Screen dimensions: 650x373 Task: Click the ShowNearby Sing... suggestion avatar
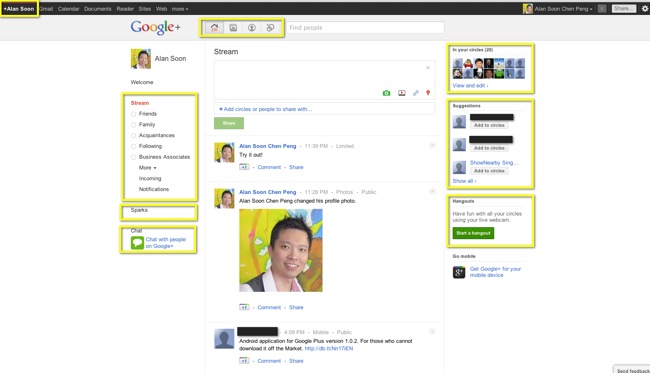click(459, 167)
